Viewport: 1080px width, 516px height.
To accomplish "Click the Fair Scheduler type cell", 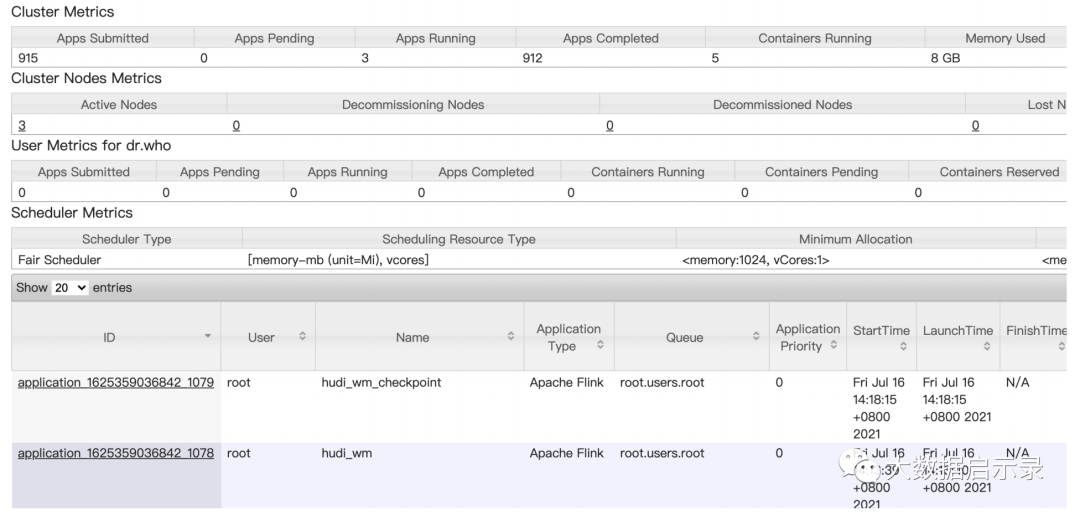I will [x=59, y=260].
